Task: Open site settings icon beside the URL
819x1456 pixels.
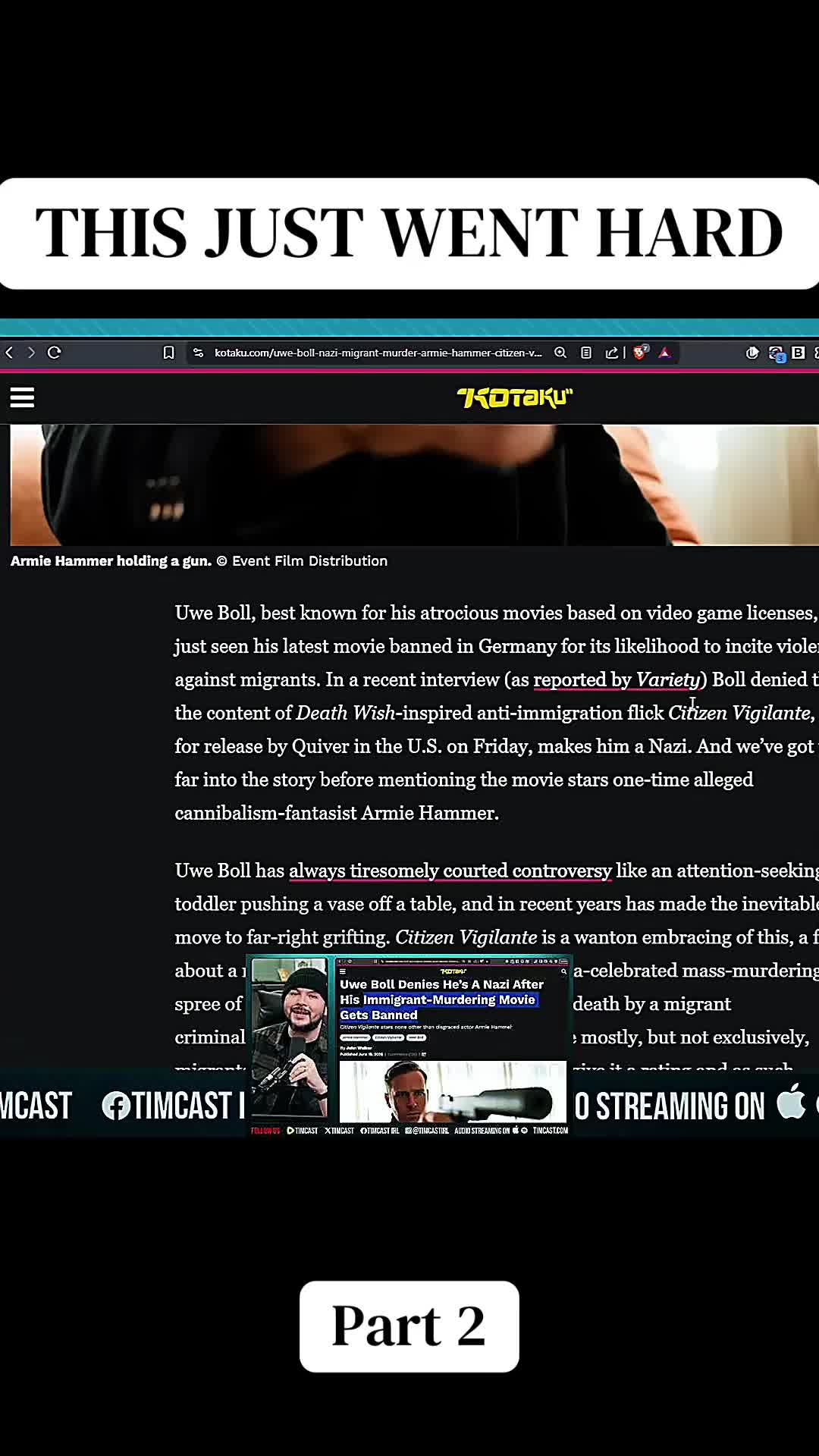Action: pyautogui.click(x=199, y=353)
